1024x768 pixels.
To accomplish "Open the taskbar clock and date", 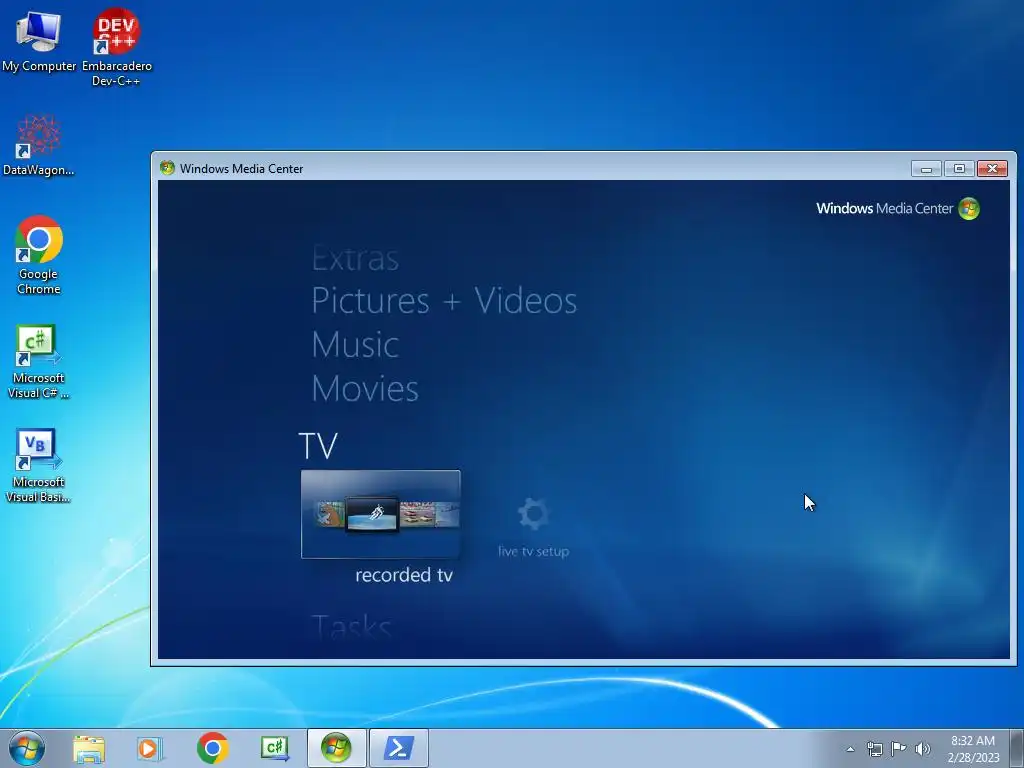I will click(973, 749).
